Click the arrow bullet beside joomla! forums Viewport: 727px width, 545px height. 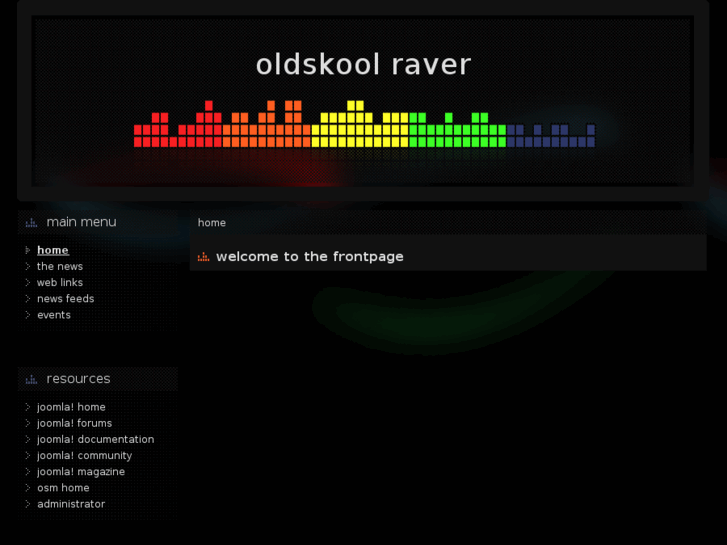click(27, 423)
